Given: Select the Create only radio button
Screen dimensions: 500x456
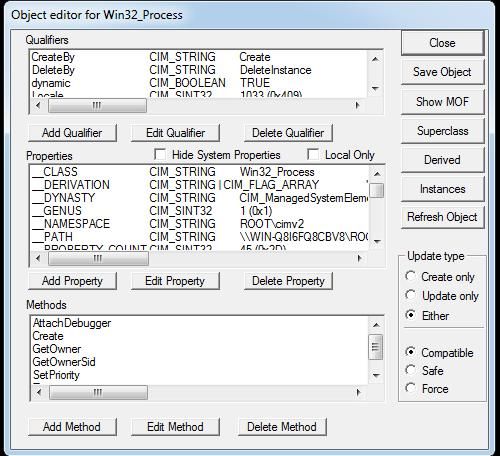Looking at the screenshot, I should point(410,276).
